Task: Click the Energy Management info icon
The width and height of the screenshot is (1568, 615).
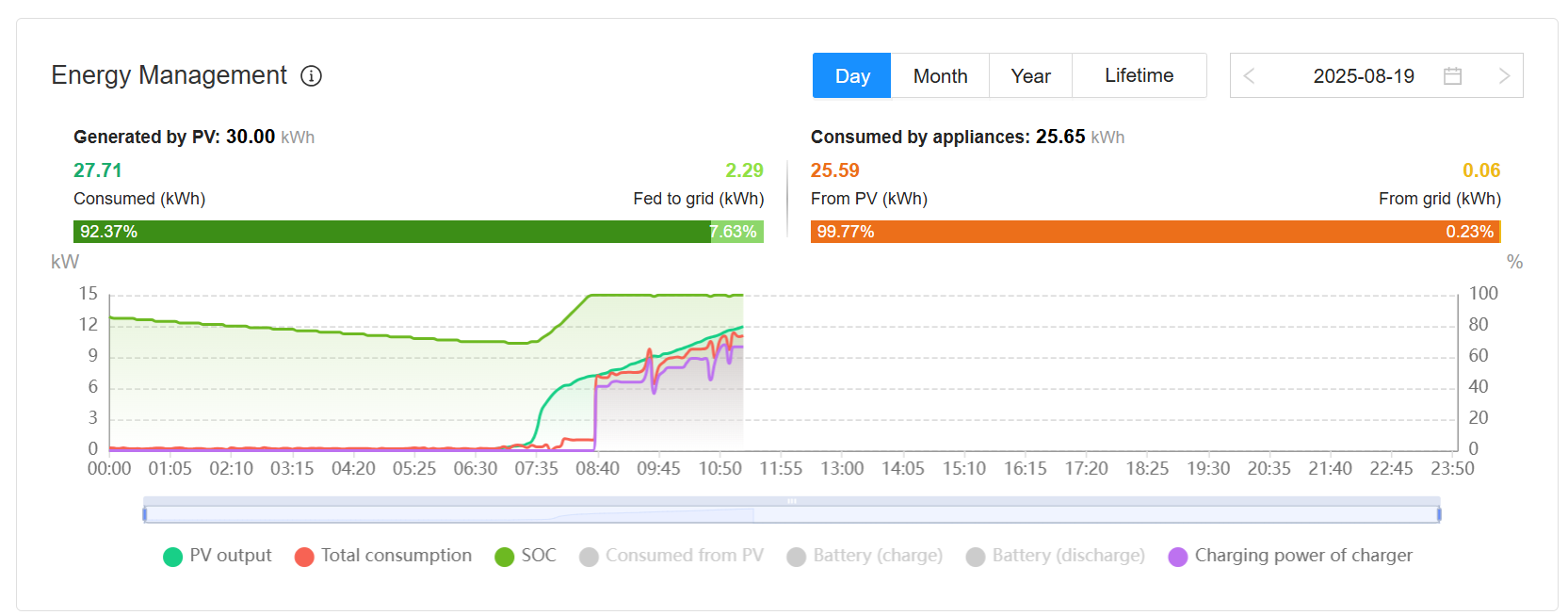Action: (x=311, y=76)
